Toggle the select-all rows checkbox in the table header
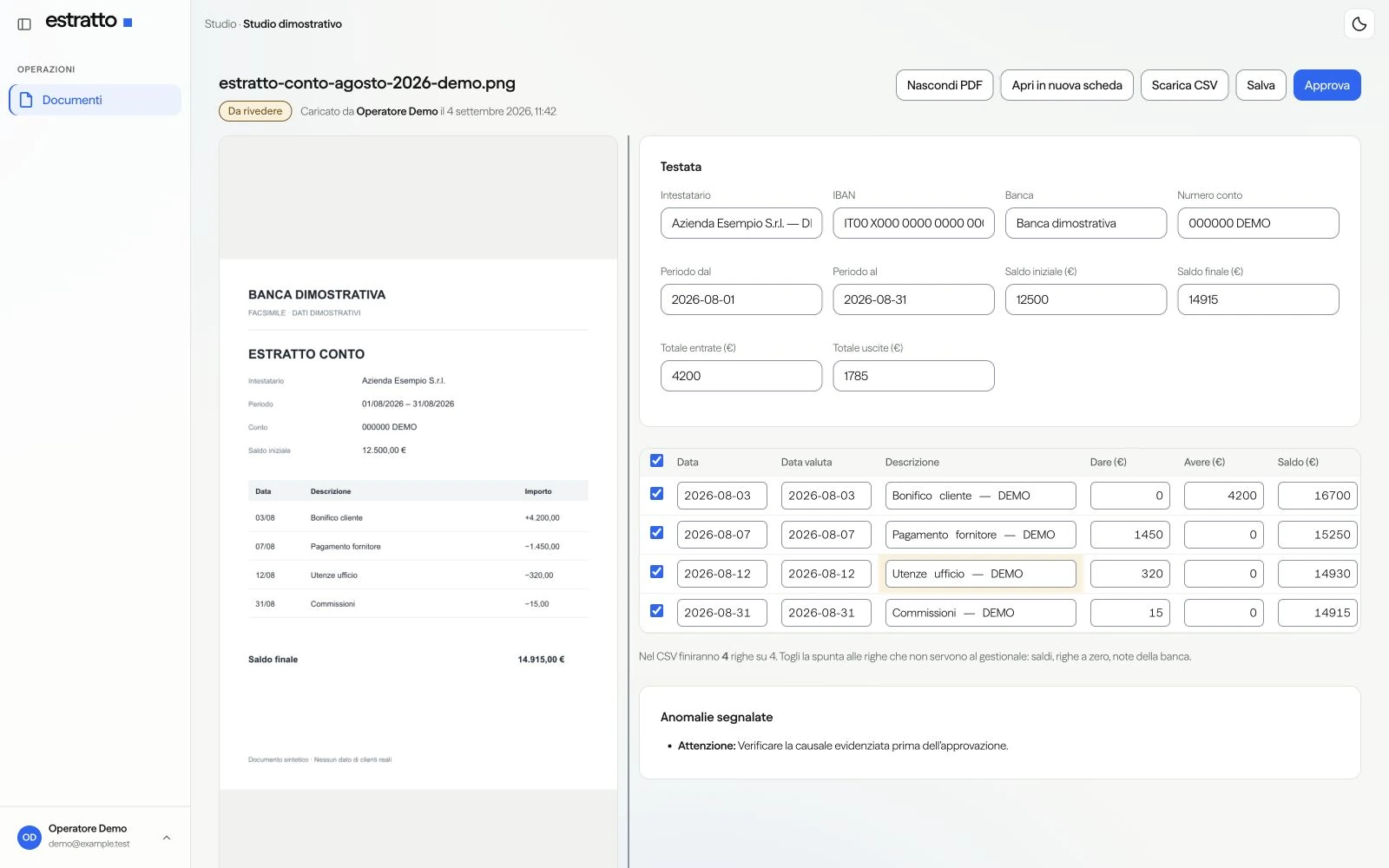 (x=656, y=461)
